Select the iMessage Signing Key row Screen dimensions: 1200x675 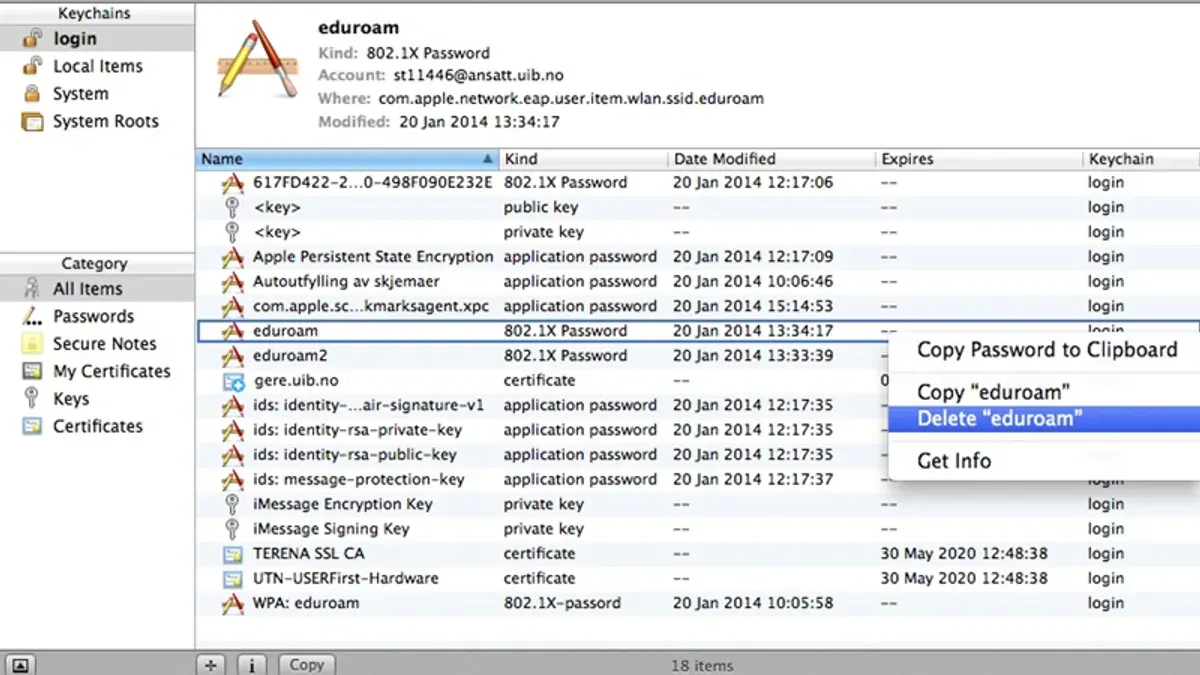(x=697, y=529)
